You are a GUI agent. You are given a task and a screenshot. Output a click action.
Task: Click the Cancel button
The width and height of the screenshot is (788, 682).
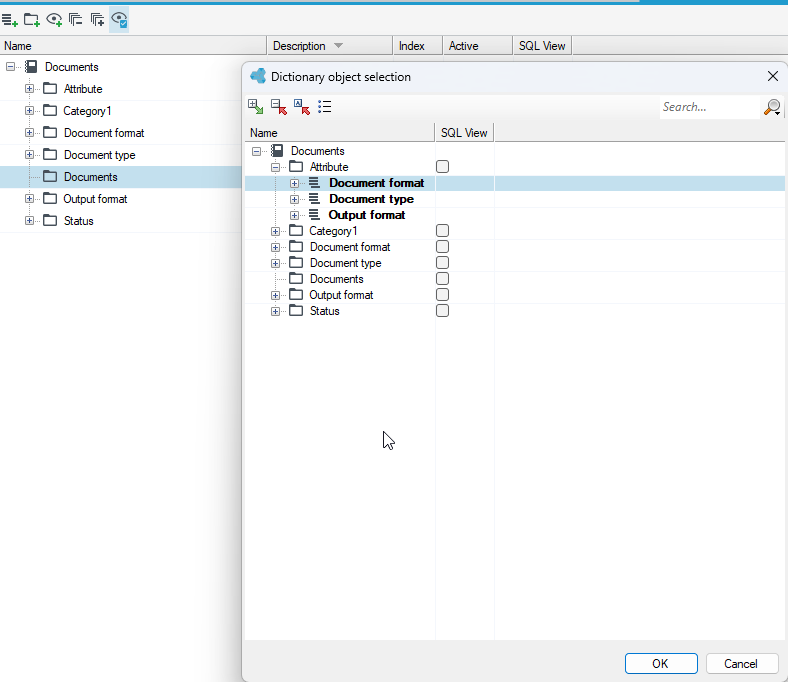coord(742,663)
